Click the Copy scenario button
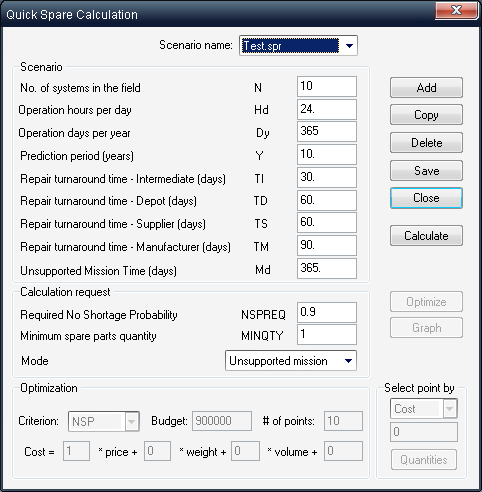 click(x=426, y=115)
